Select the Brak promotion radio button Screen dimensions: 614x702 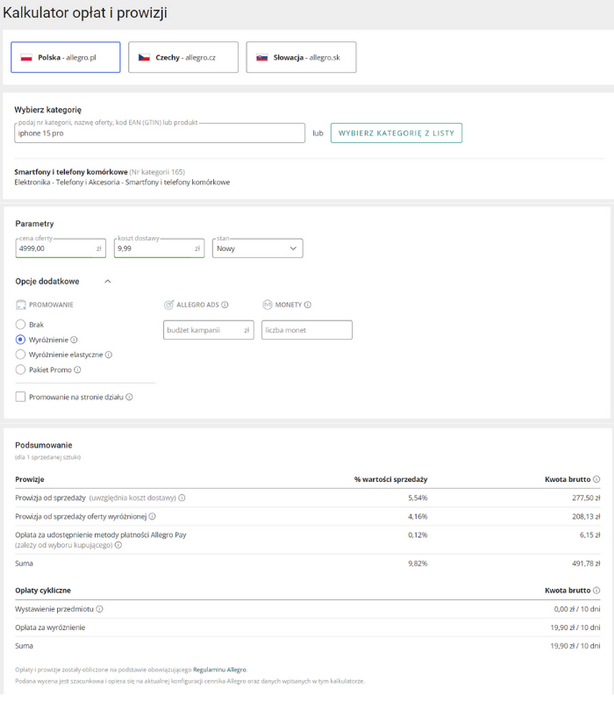tap(21, 325)
